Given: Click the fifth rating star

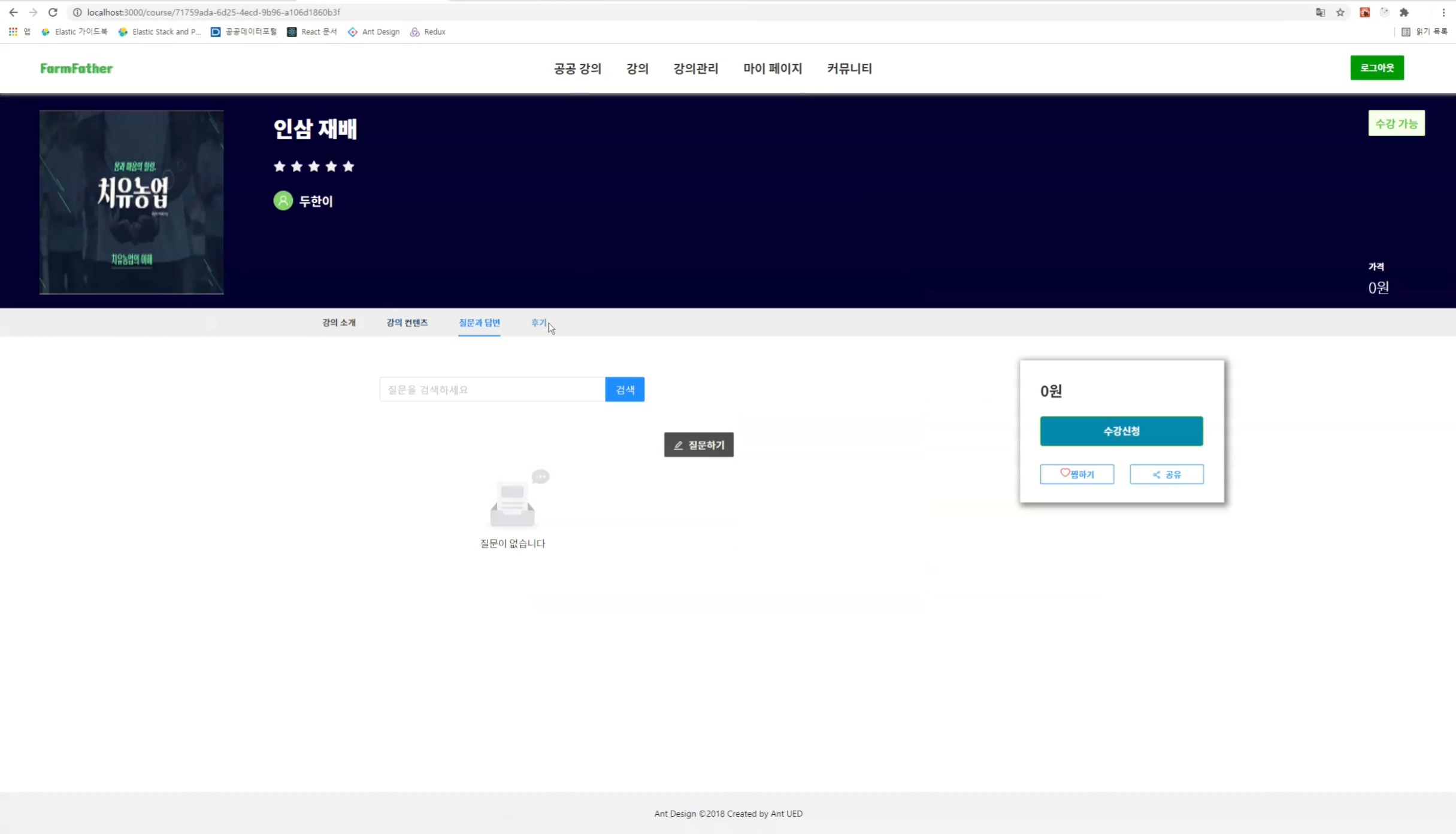Looking at the screenshot, I should click(x=349, y=167).
